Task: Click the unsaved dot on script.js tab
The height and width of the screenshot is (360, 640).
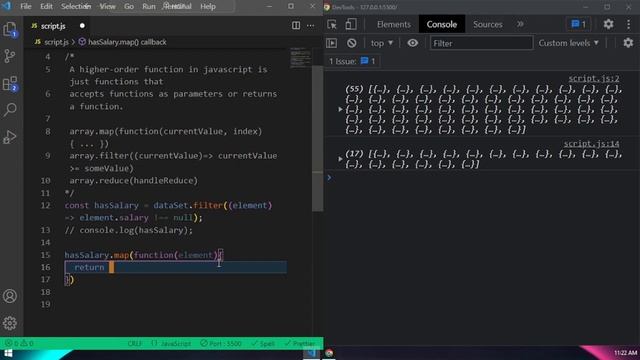Action: (x=82, y=26)
